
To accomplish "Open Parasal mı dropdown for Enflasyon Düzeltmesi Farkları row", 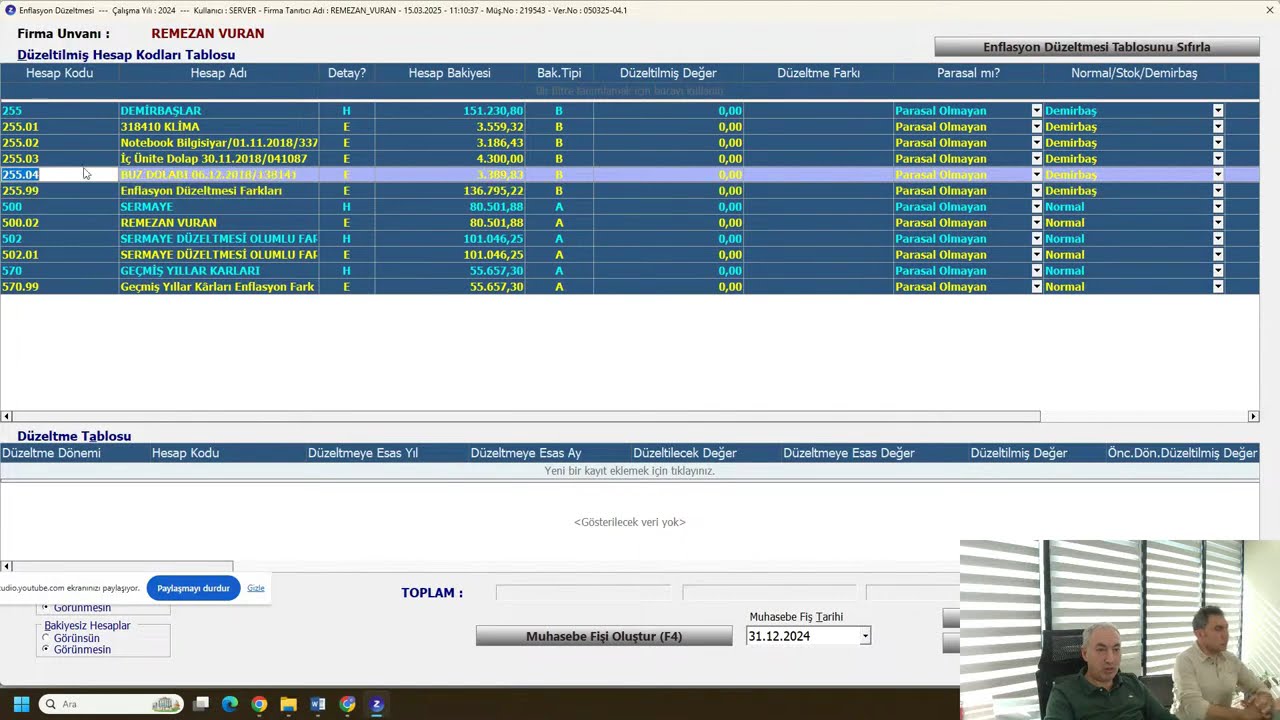I will coord(1036,191).
